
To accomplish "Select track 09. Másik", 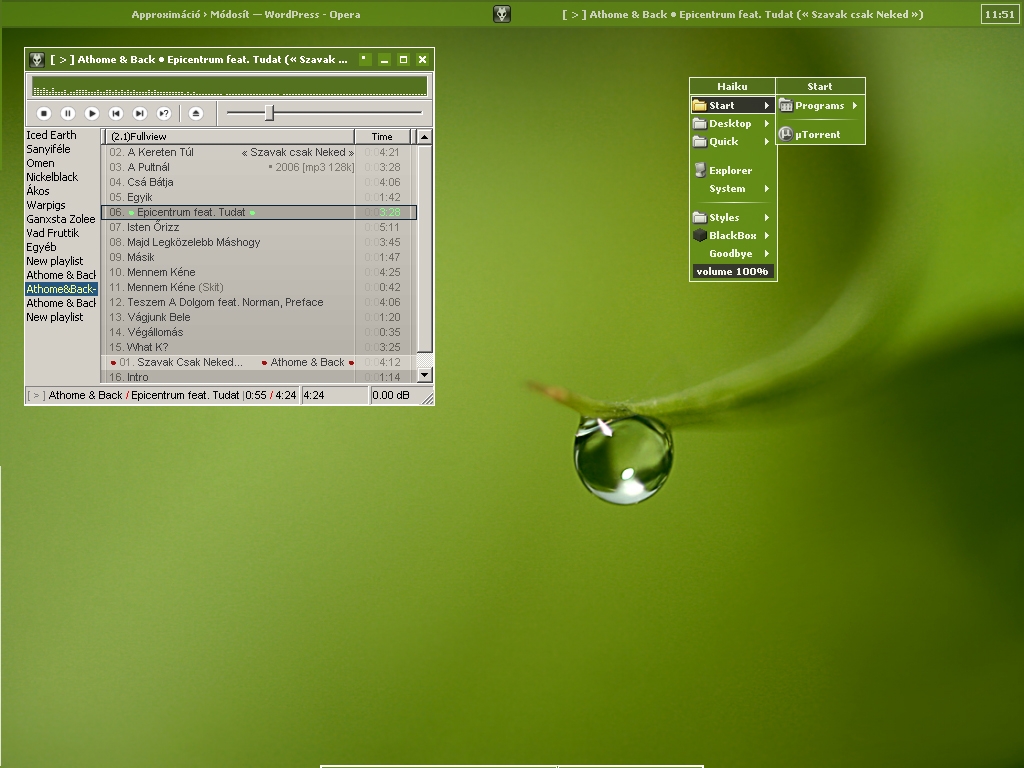I will click(x=259, y=257).
